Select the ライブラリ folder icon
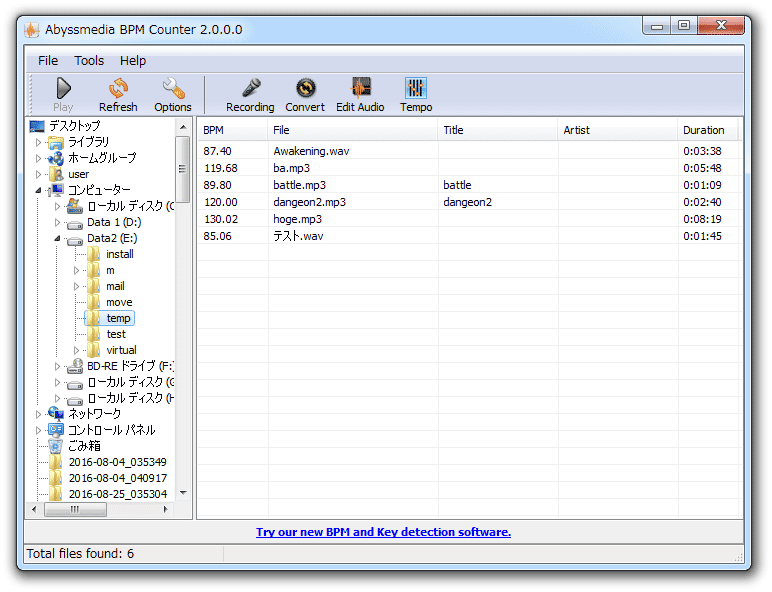Viewport: 772px width, 592px height. tap(56, 143)
